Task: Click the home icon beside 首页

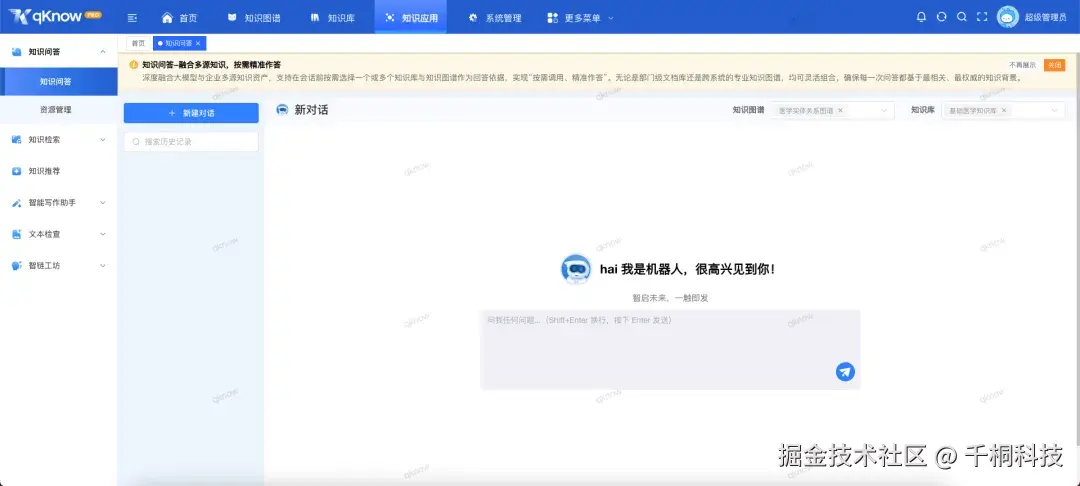Action: click(x=167, y=18)
